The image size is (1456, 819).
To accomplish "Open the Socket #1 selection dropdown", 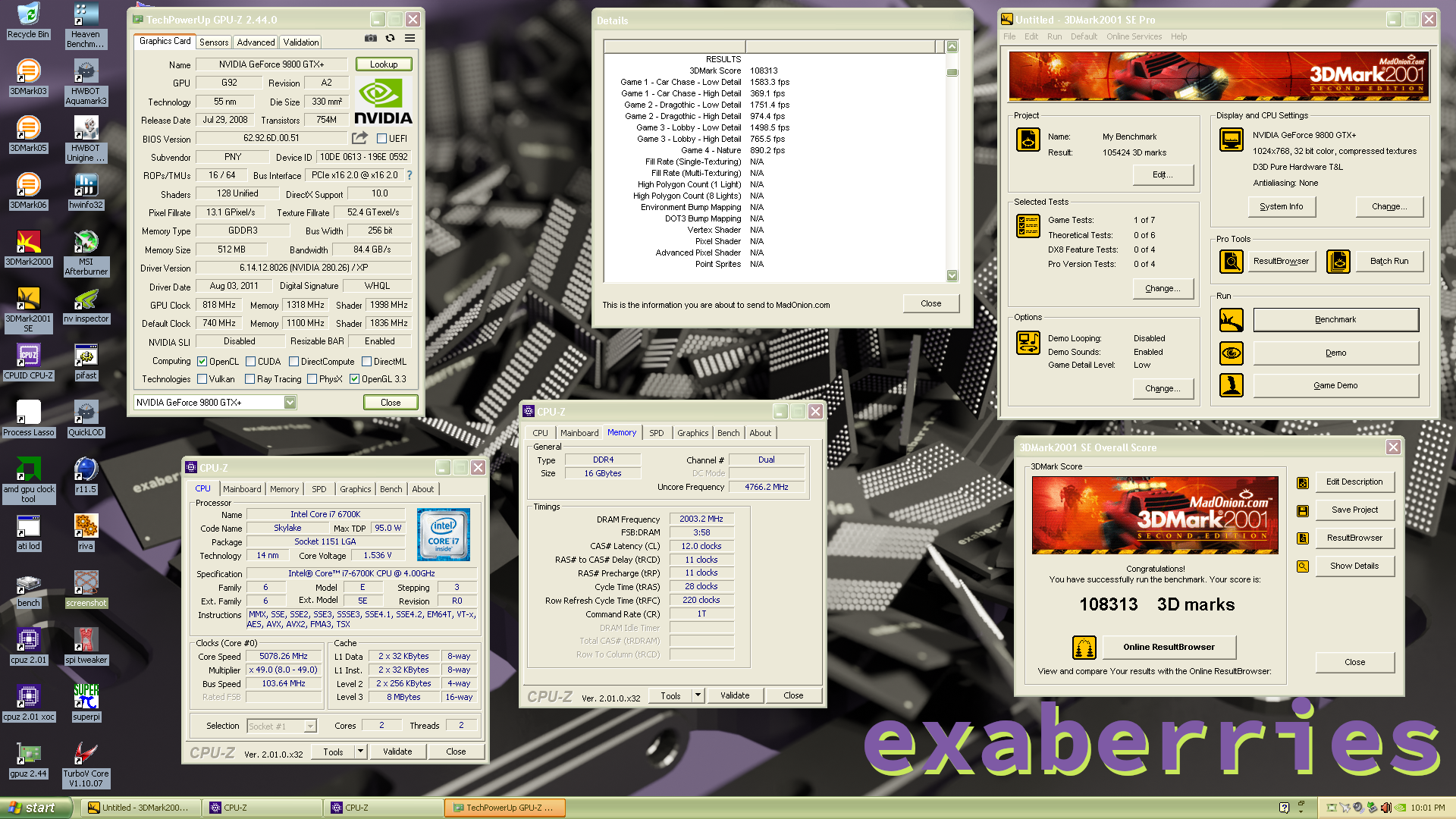I will tap(309, 726).
